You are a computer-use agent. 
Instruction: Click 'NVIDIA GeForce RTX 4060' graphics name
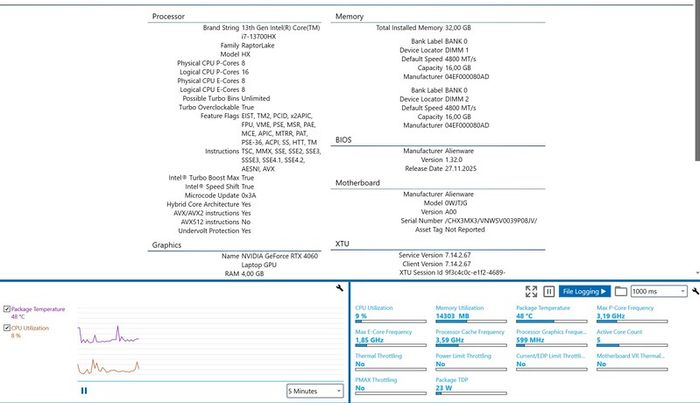click(280, 256)
